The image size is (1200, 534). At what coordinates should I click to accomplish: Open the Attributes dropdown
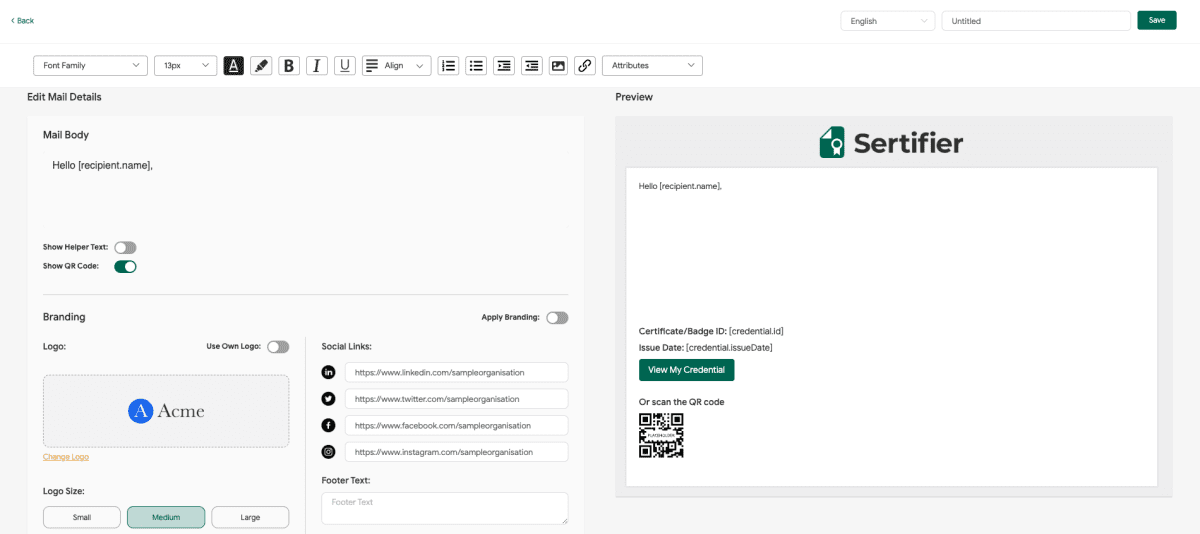tap(652, 66)
